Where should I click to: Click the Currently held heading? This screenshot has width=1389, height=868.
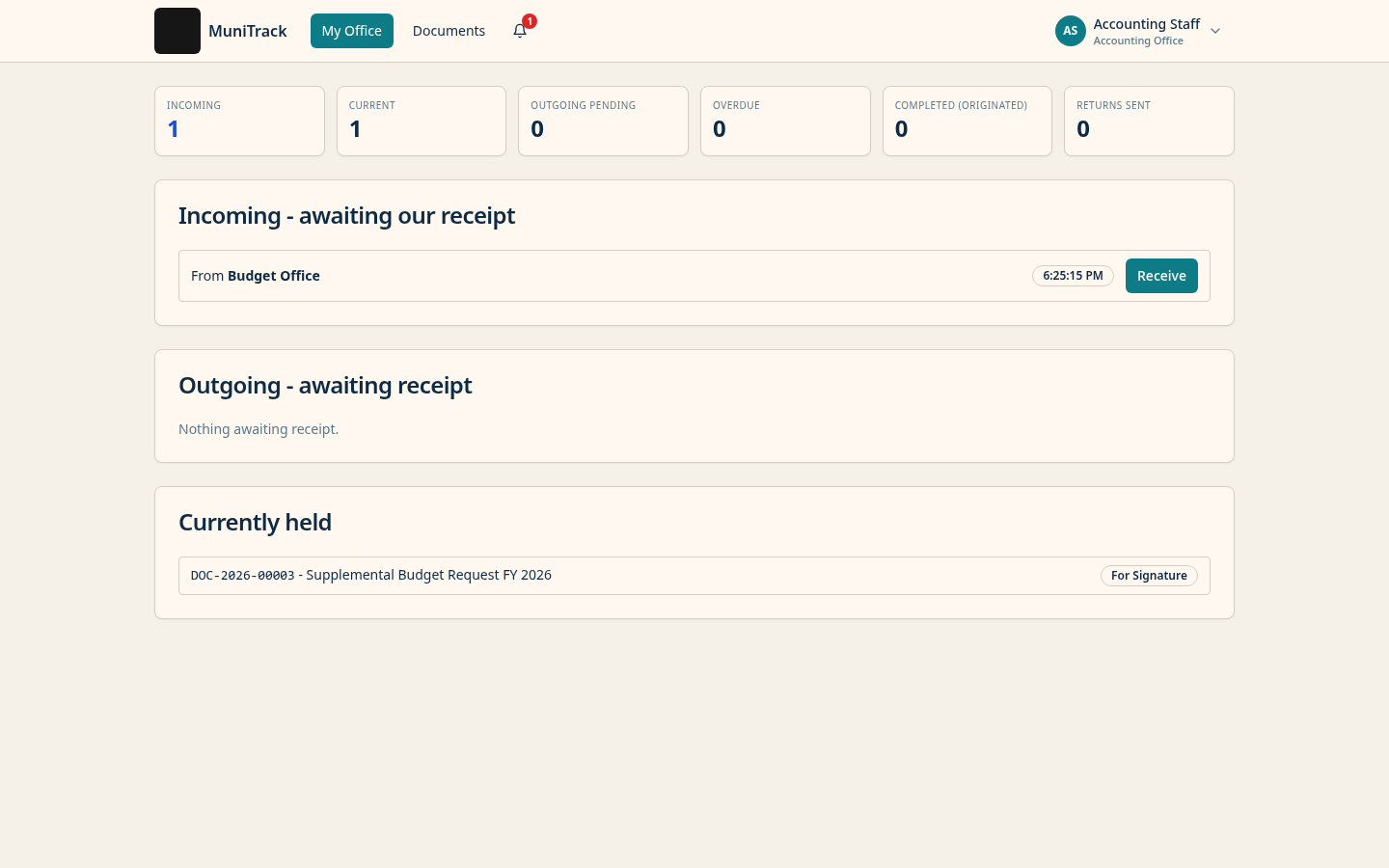[255, 522]
